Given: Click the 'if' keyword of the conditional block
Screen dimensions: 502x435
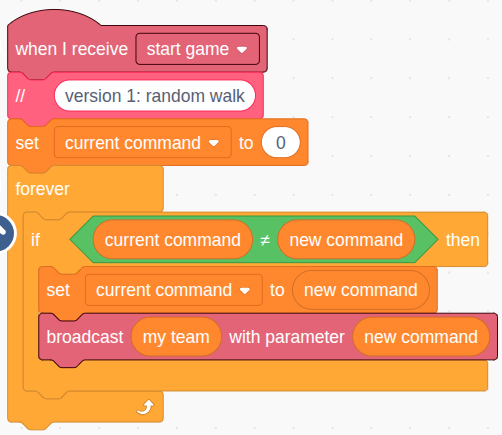Looking at the screenshot, I should [35, 240].
